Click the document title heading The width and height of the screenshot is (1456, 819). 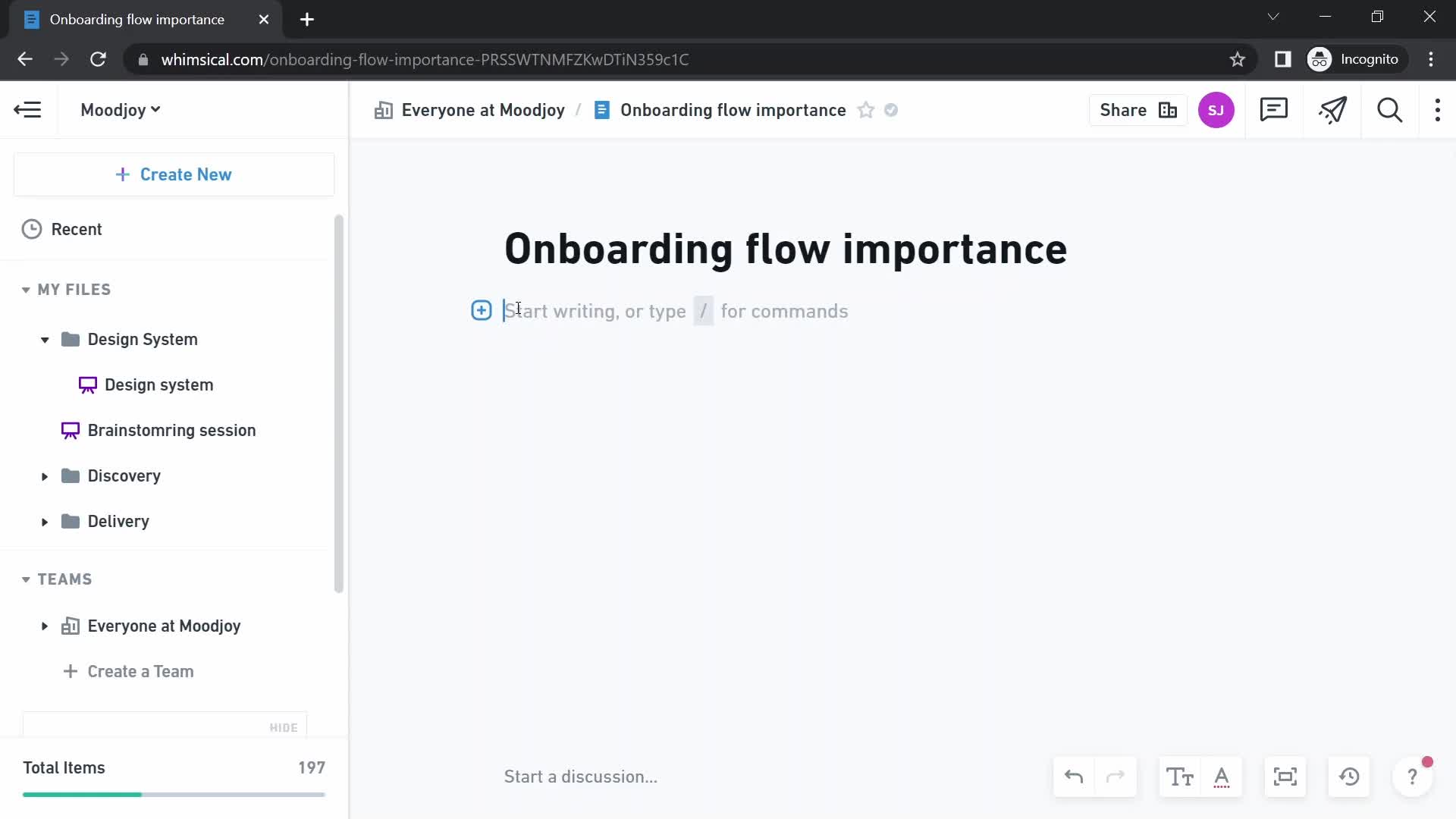point(786,249)
